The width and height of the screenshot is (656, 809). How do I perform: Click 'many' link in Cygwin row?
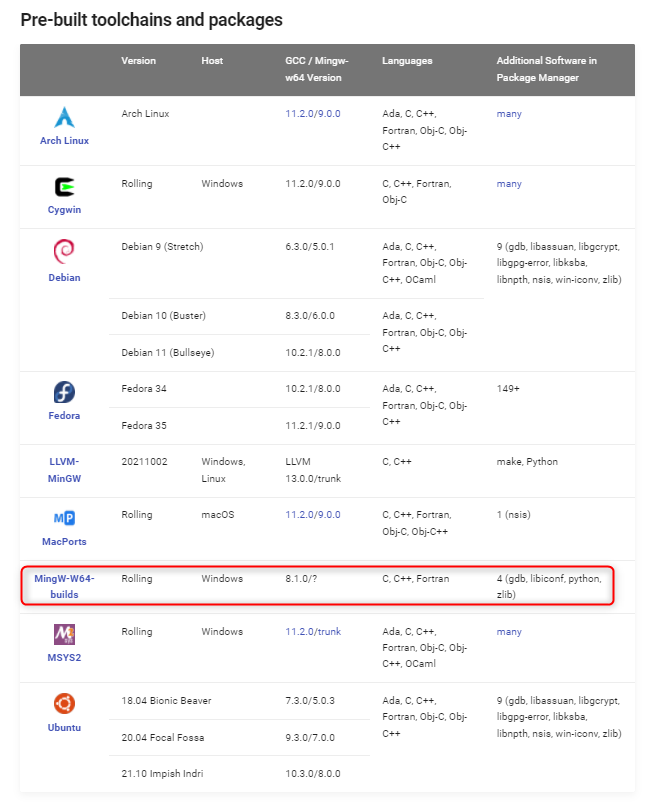[509, 184]
